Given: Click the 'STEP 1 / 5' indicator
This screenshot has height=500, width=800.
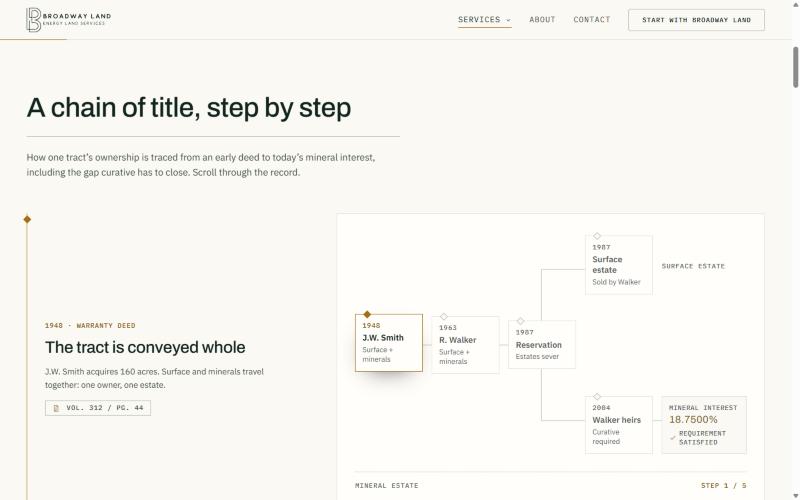Looking at the screenshot, I should click(723, 486).
